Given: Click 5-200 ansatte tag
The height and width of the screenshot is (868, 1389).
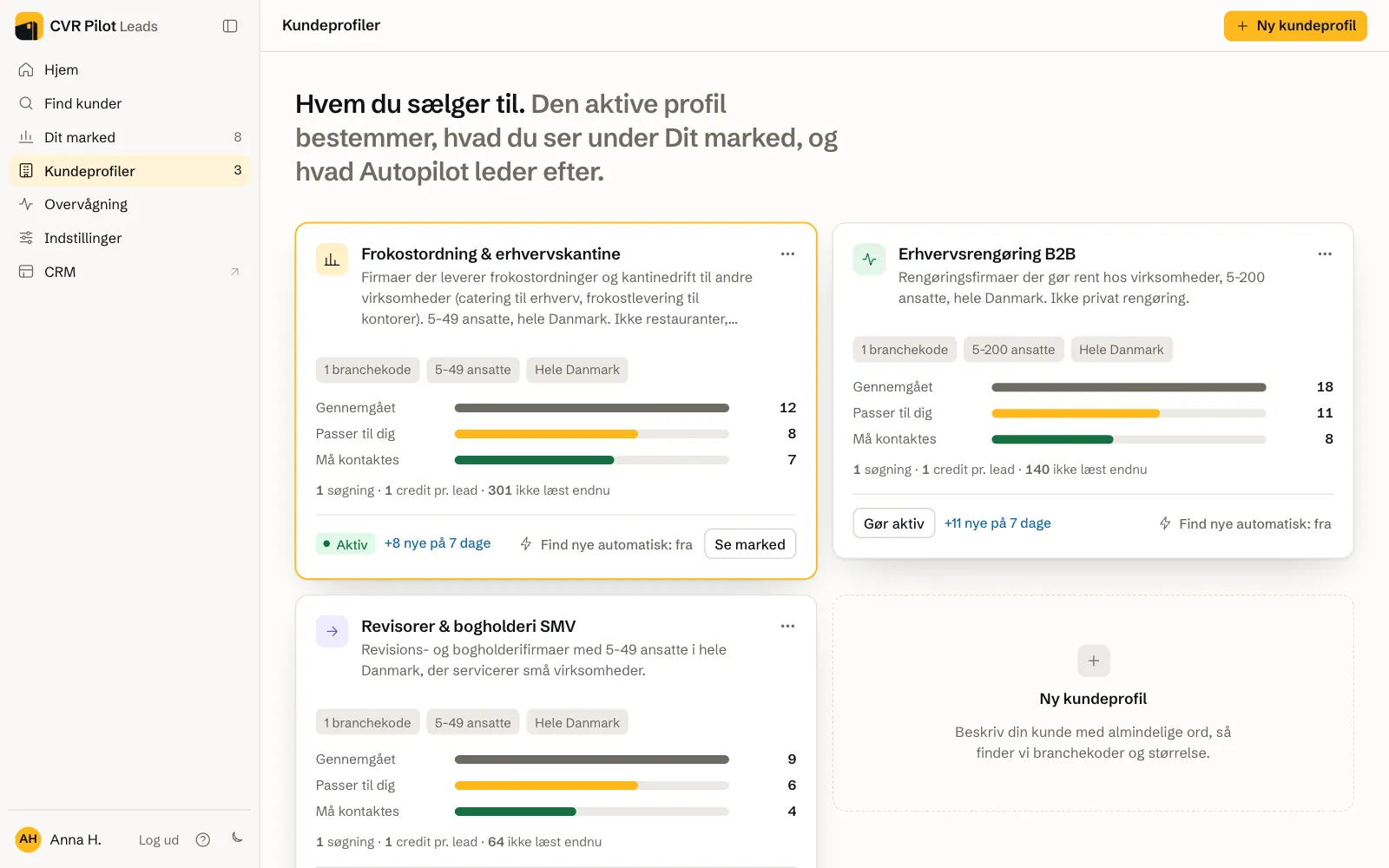Looking at the screenshot, I should [1013, 350].
